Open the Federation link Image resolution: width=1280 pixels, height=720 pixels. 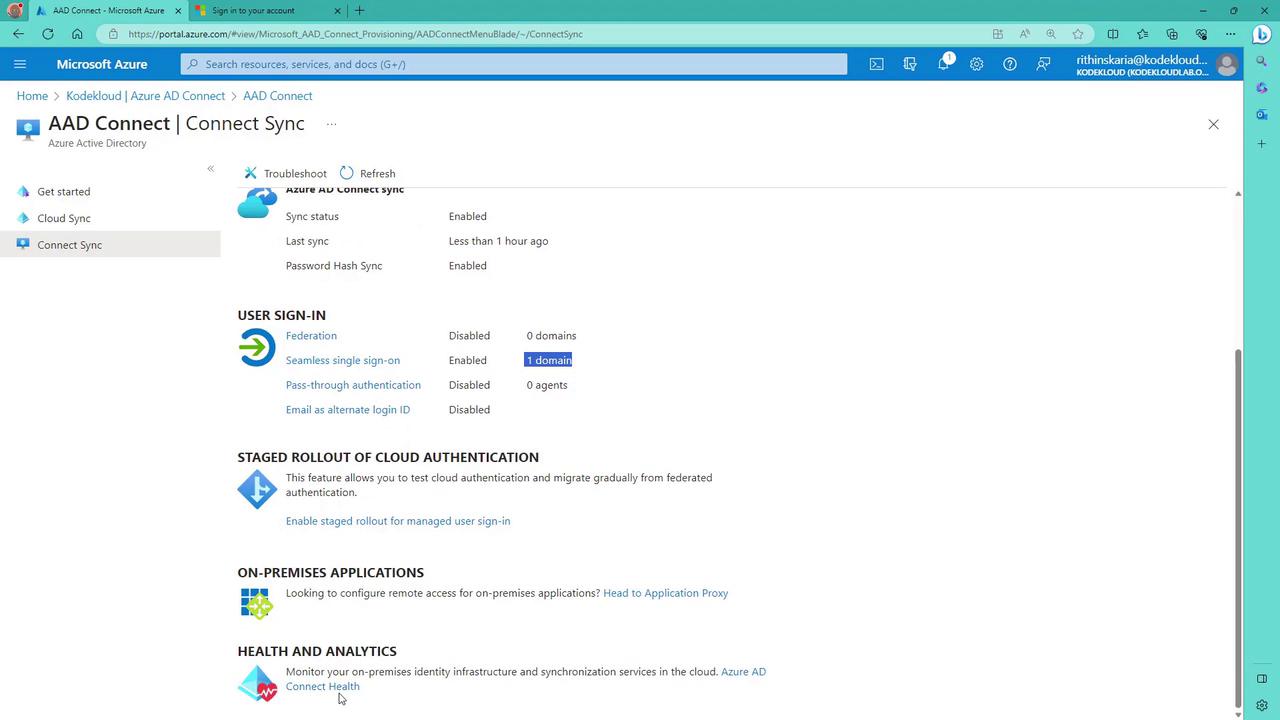pos(311,336)
